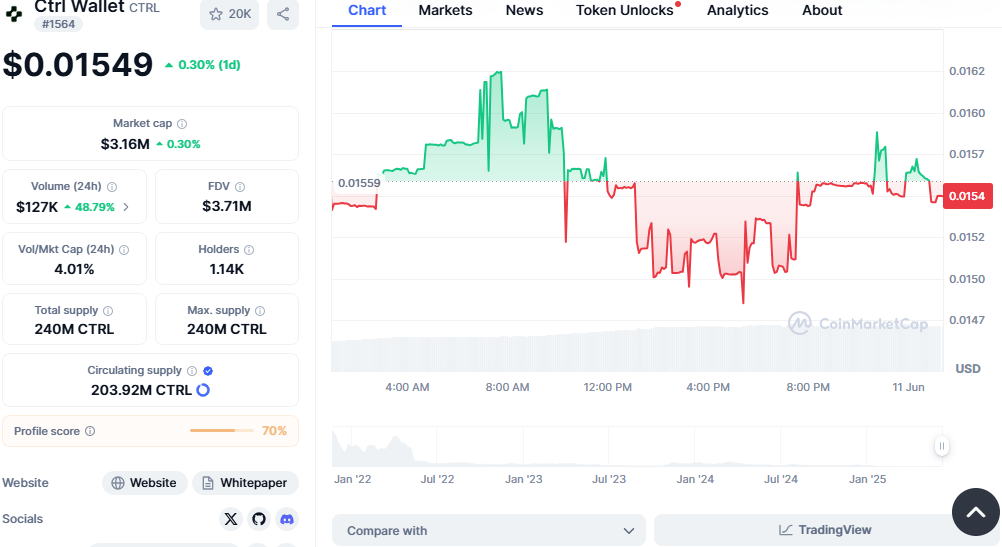The image size is (1002, 547).
Task: Open the Website link button
Action: (144, 483)
